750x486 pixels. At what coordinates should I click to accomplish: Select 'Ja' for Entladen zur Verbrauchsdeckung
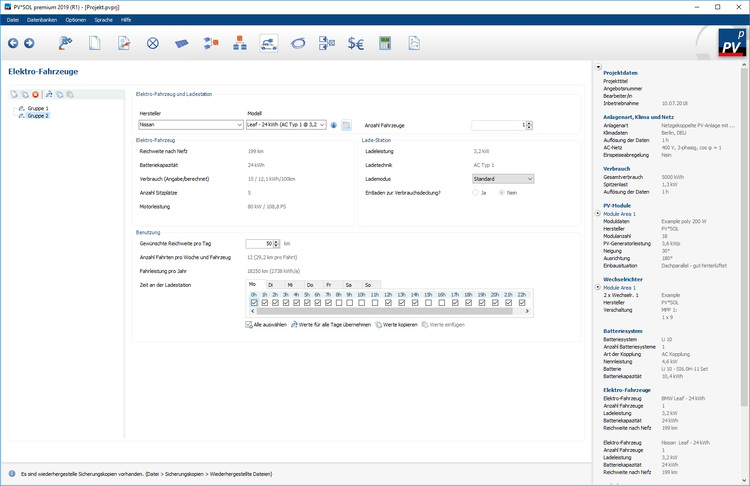(476, 192)
